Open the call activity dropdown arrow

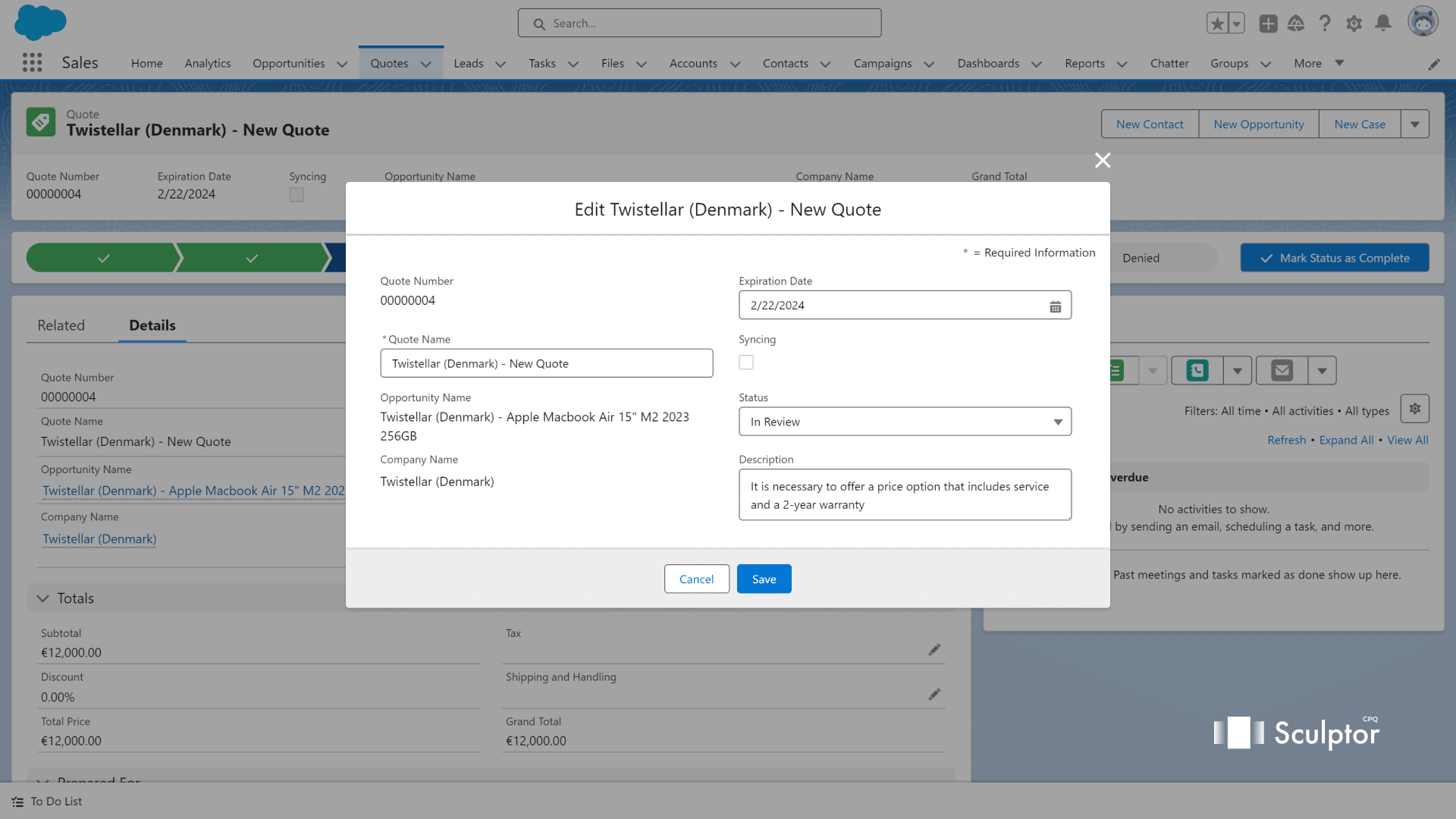click(x=1237, y=371)
